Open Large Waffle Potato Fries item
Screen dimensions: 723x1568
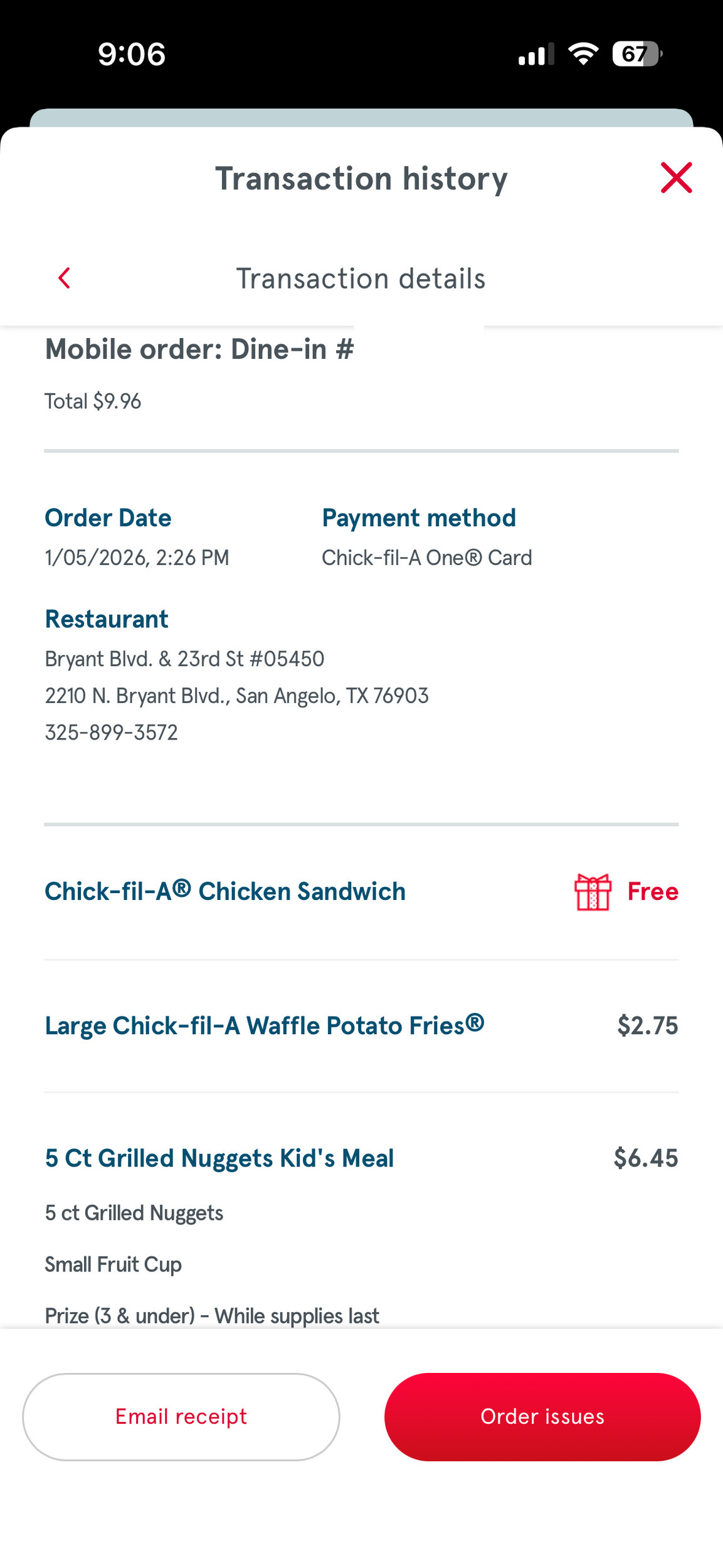264,1025
